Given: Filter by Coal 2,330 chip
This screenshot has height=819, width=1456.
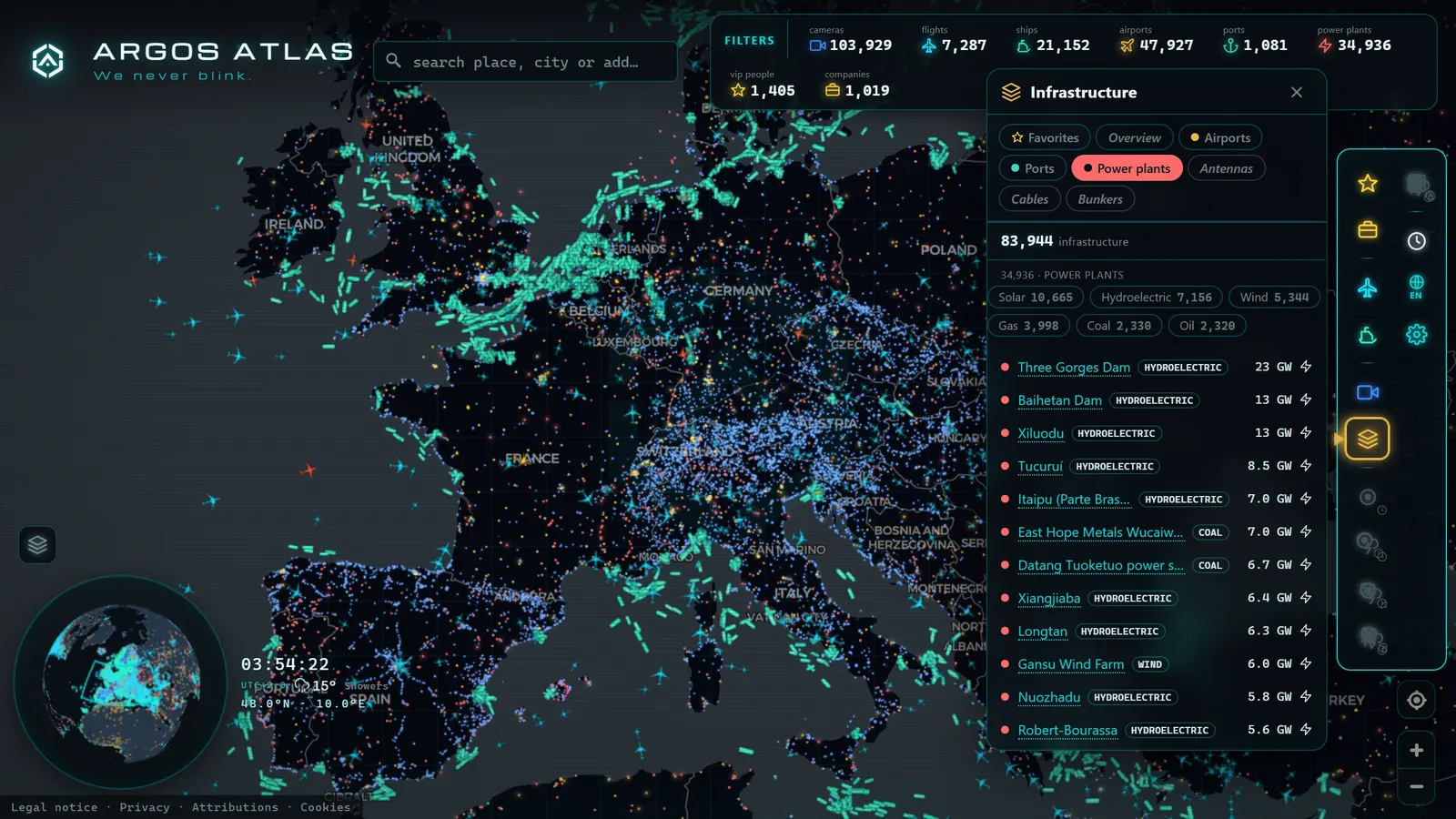Looking at the screenshot, I should 1119,326.
